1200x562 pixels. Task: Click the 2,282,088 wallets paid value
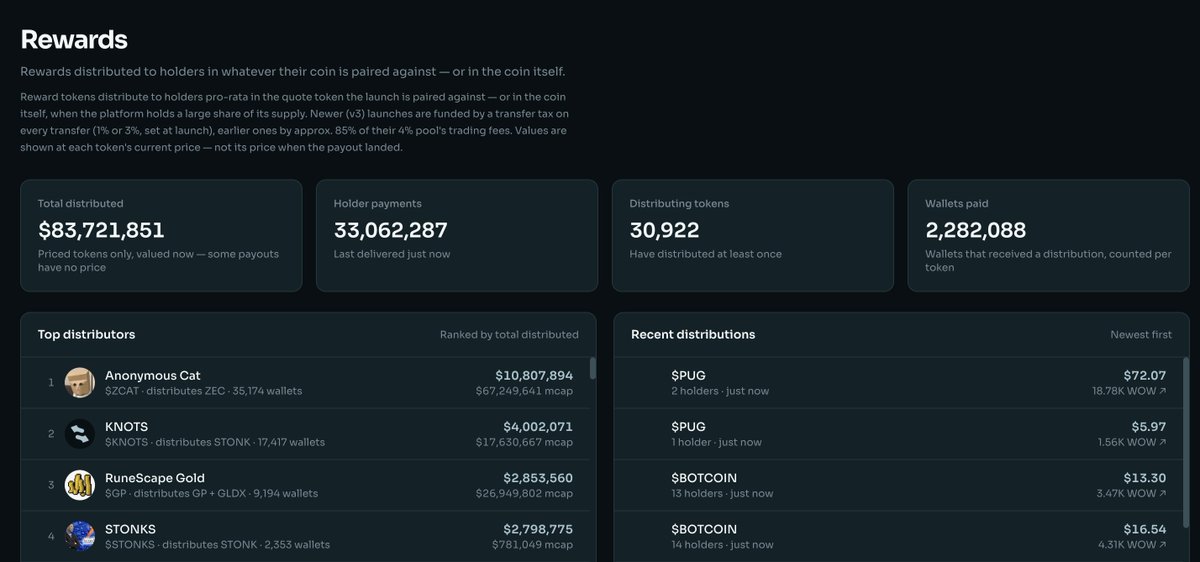(976, 230)
